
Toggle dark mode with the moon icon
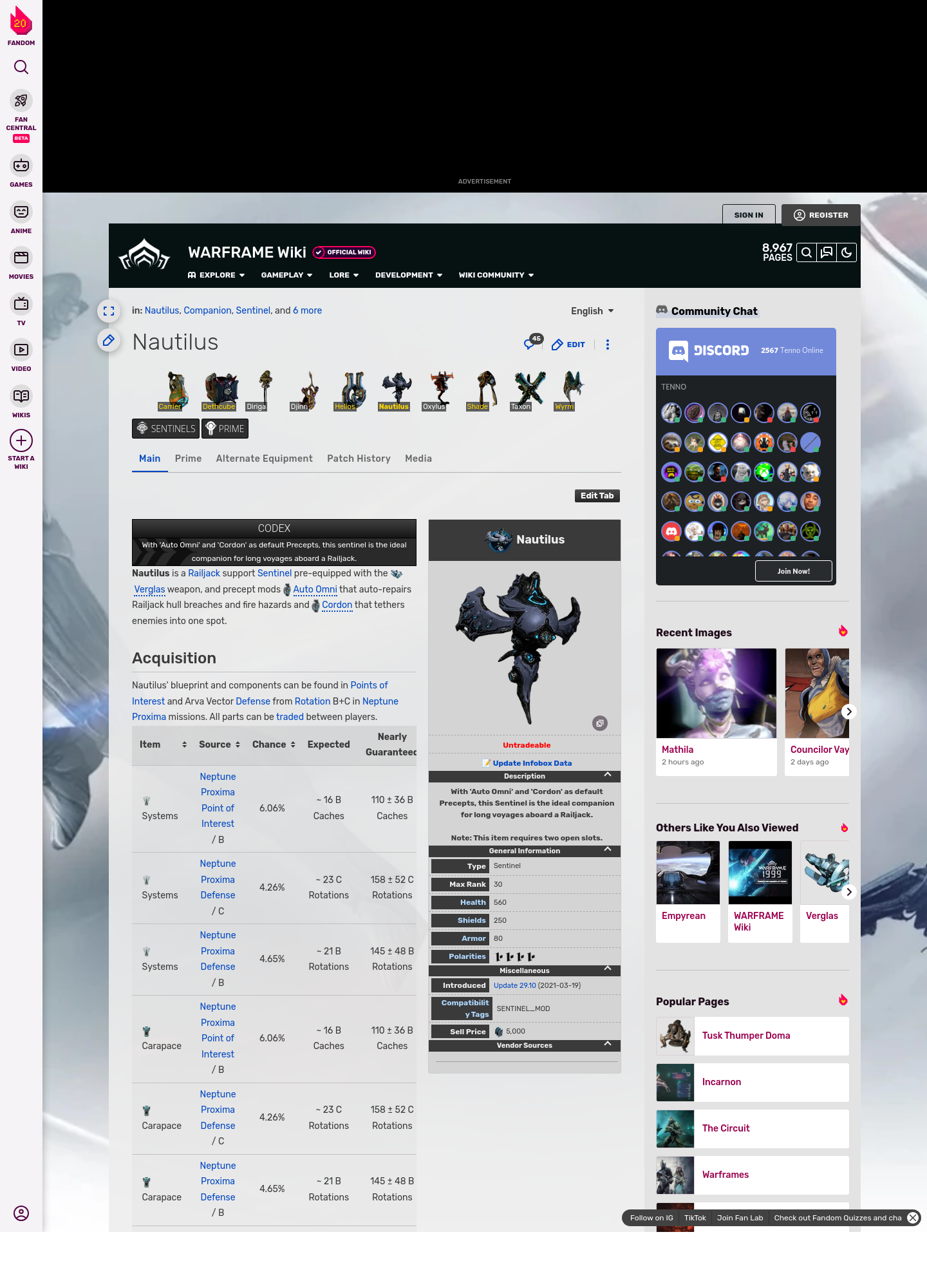coord(847,253)
